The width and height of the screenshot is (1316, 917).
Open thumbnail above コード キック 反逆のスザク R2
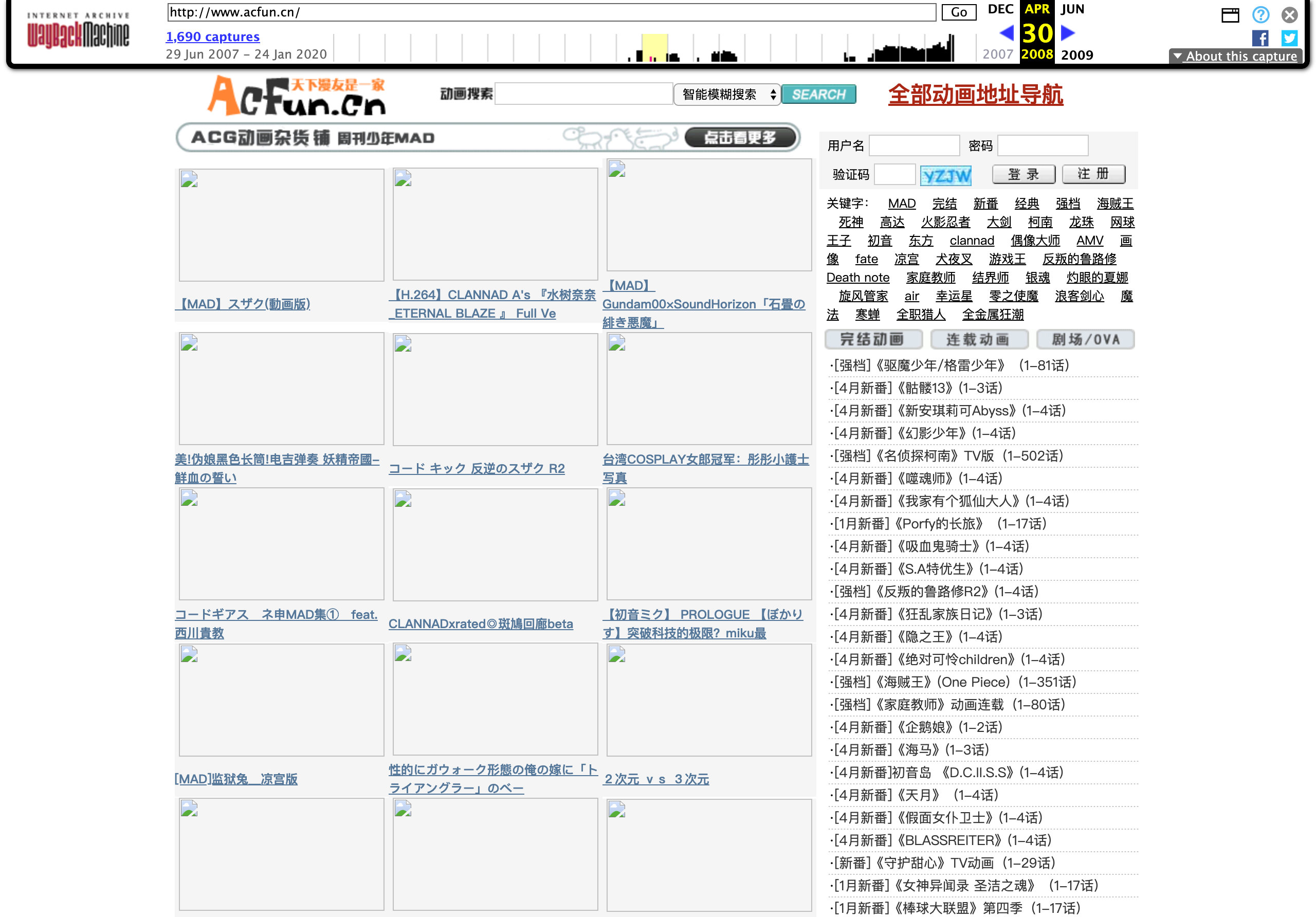(495, 390)
